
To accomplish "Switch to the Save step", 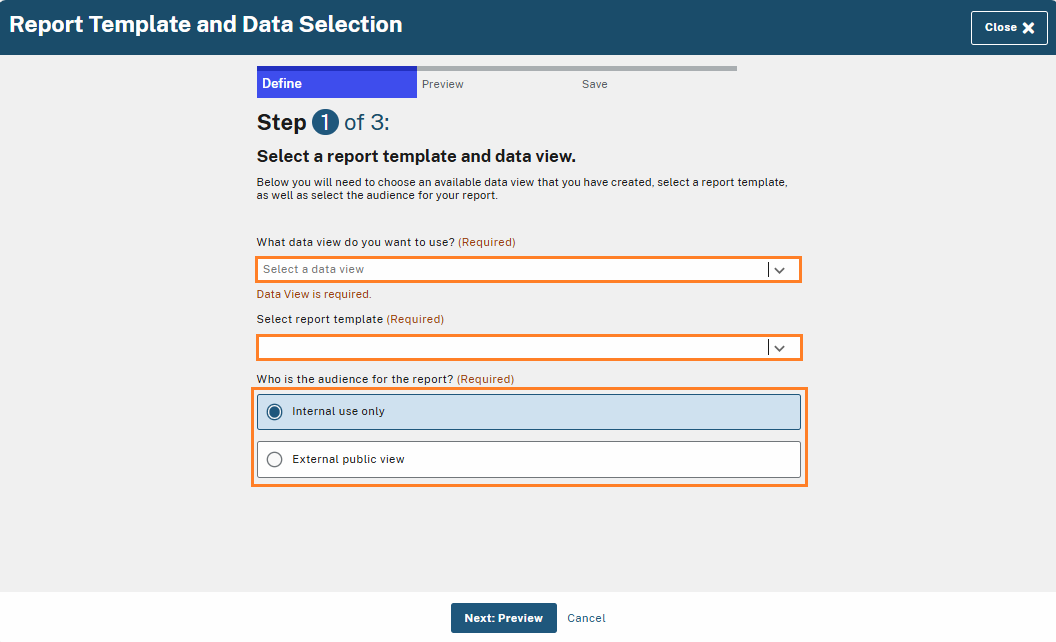I will (x=594, y=84).
